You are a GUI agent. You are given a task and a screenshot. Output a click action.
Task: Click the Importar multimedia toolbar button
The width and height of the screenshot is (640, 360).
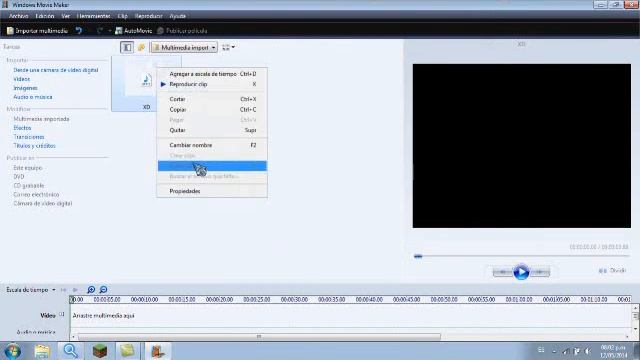tap(37, 31)
